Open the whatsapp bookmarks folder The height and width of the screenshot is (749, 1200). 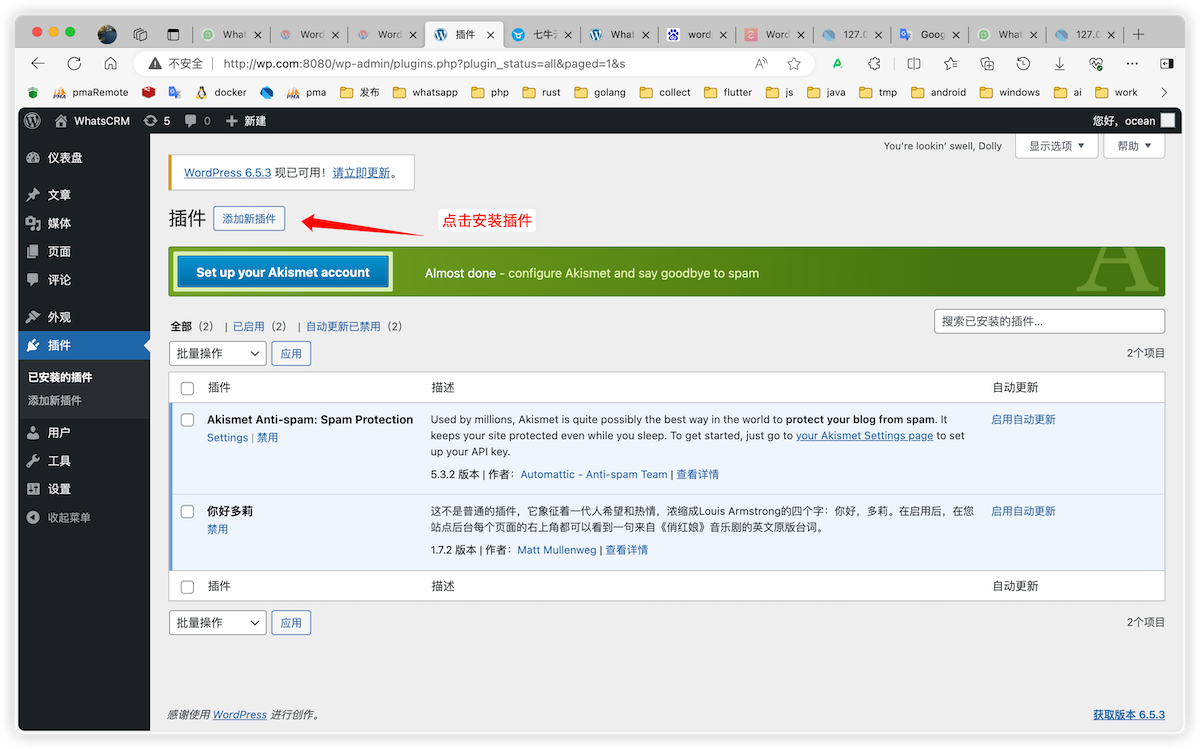point(426,92)
